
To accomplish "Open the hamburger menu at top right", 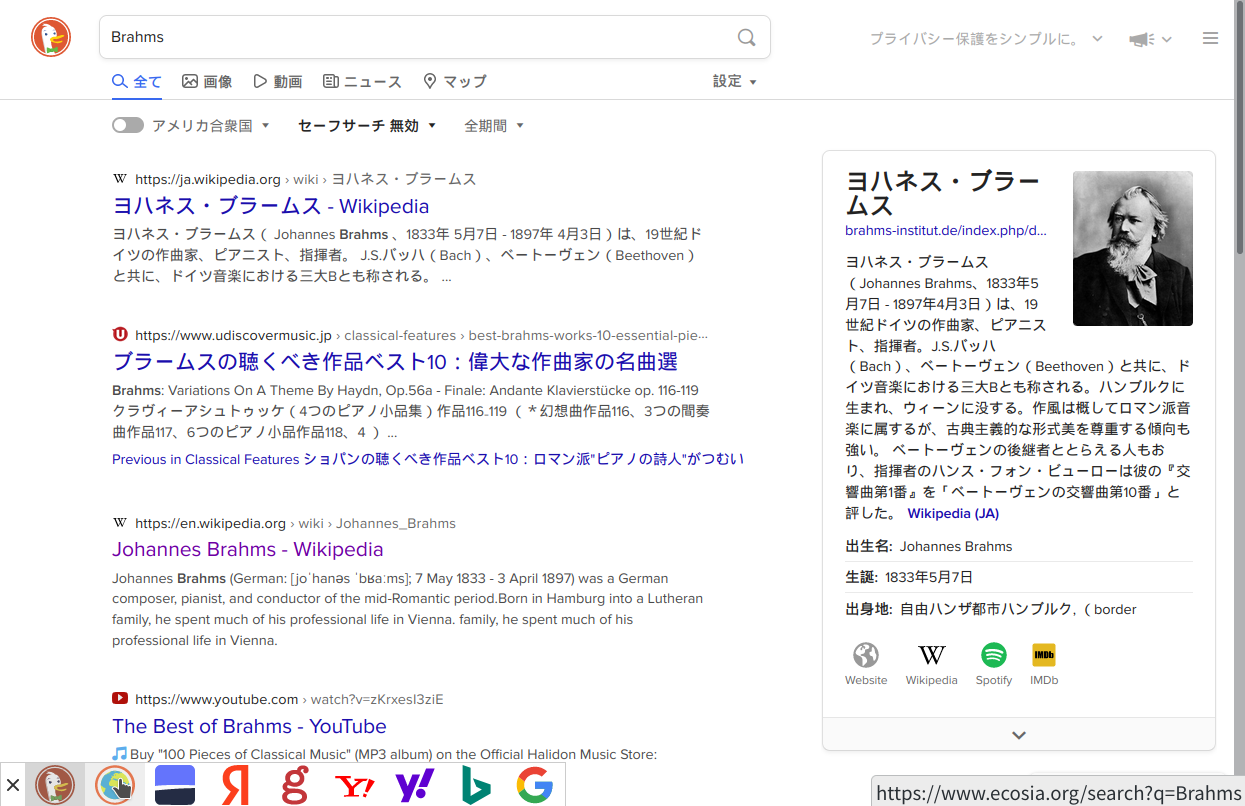I will (1210, 39).
